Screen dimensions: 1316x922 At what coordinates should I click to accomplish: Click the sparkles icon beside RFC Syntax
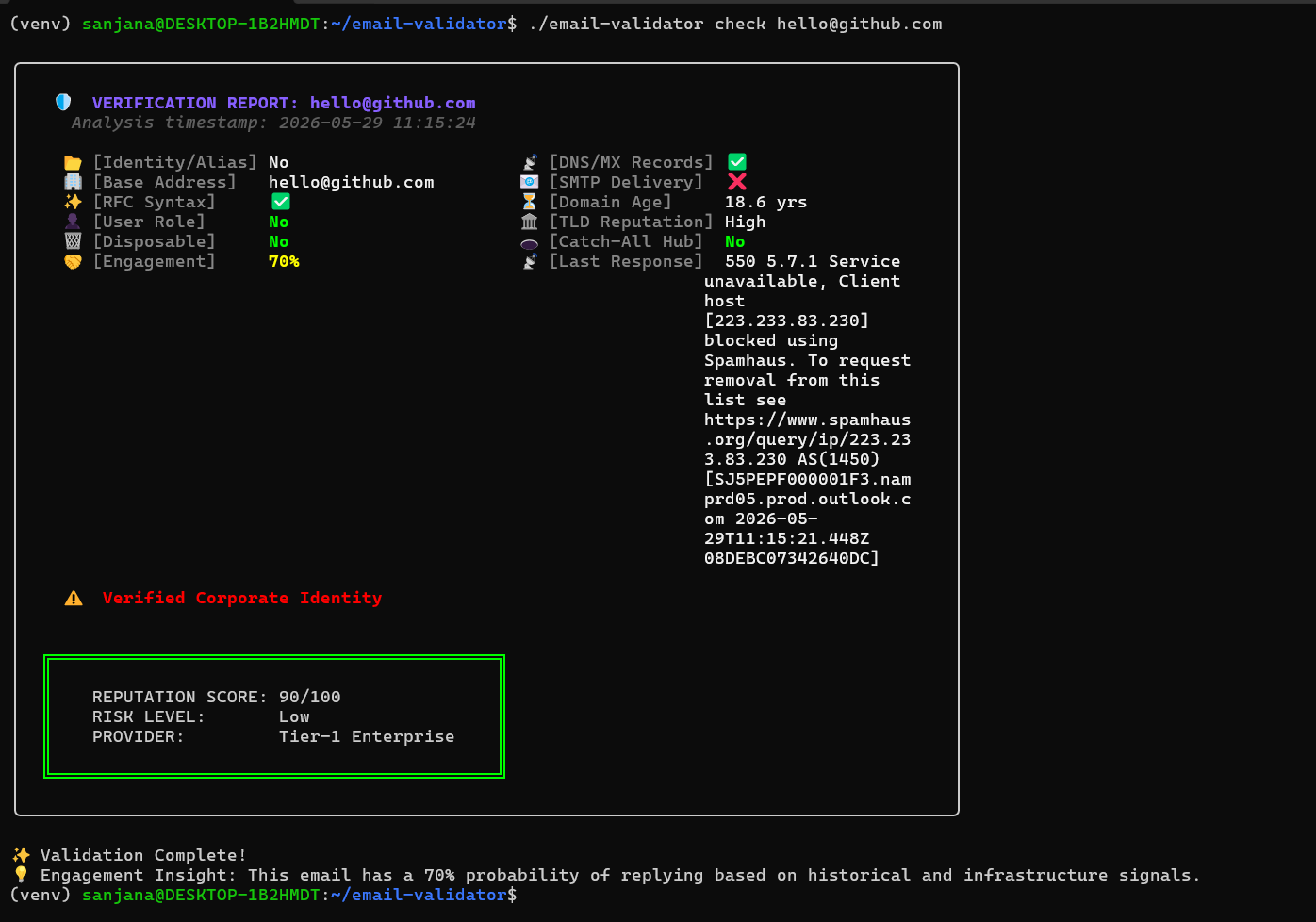[x=73, y=202]
